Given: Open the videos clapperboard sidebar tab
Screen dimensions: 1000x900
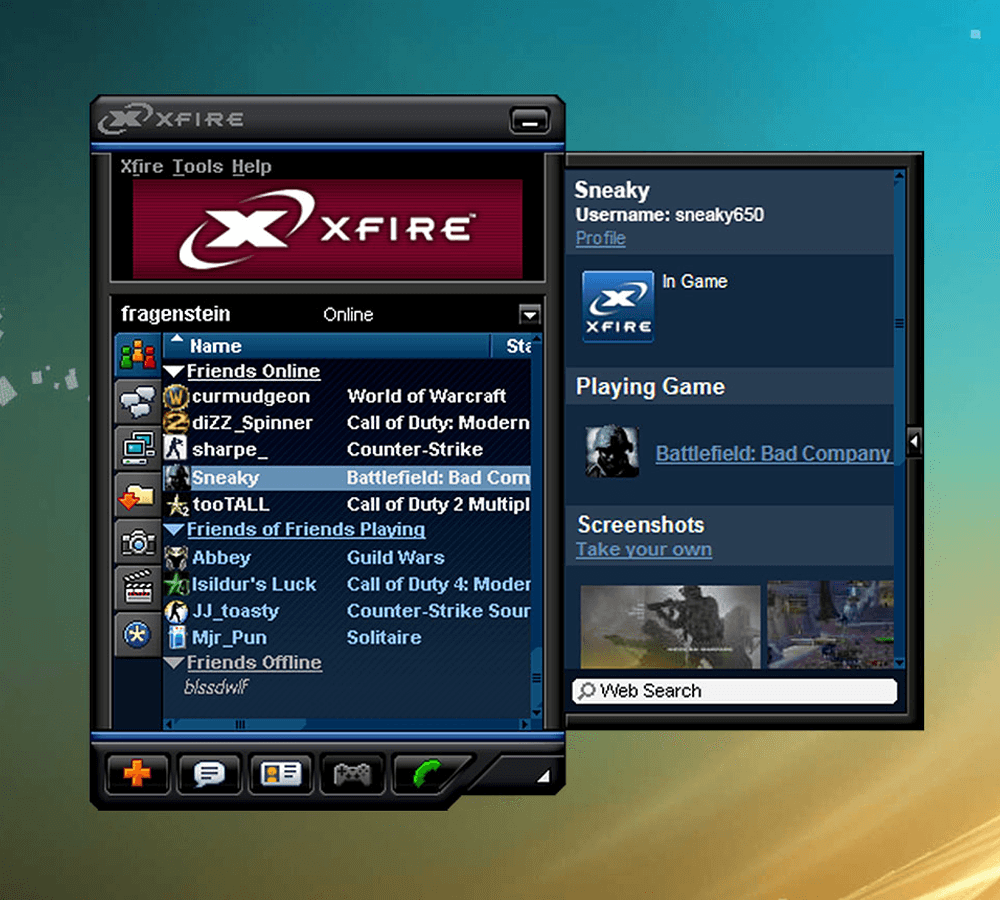Looking at the screenshot, I should pos(137,588).
